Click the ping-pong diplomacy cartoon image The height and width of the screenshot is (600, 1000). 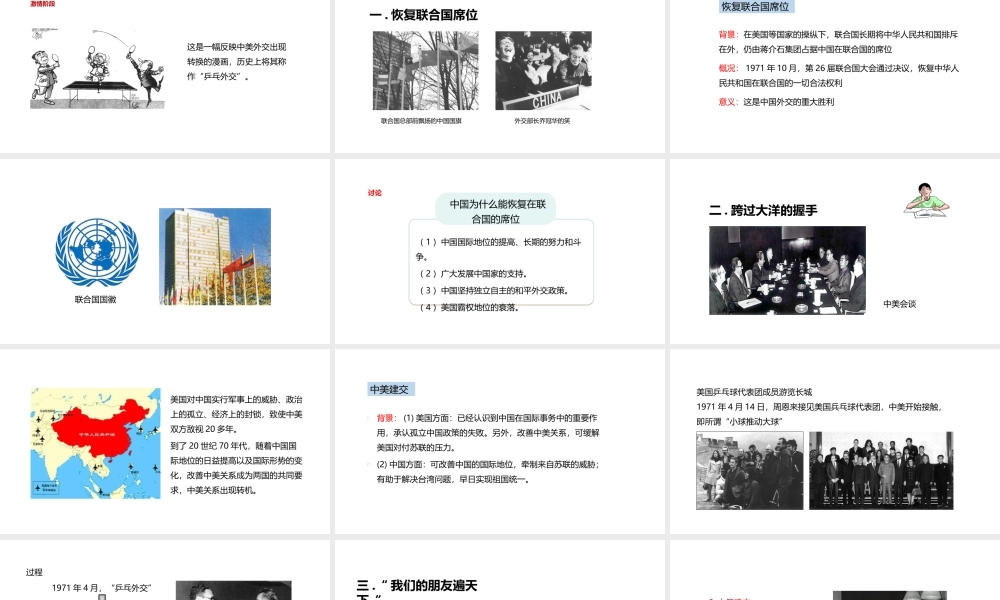(97, 68)
